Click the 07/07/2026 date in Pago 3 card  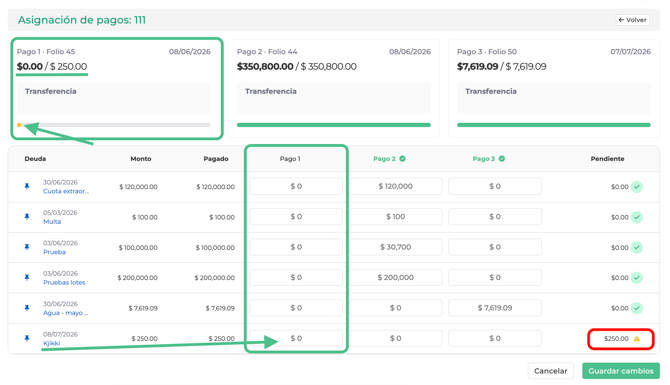[x=630, y=52]
